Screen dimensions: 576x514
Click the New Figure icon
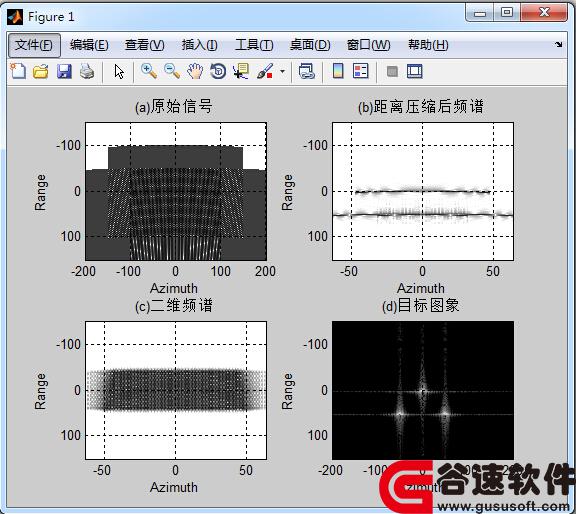[x=18, y=71]
